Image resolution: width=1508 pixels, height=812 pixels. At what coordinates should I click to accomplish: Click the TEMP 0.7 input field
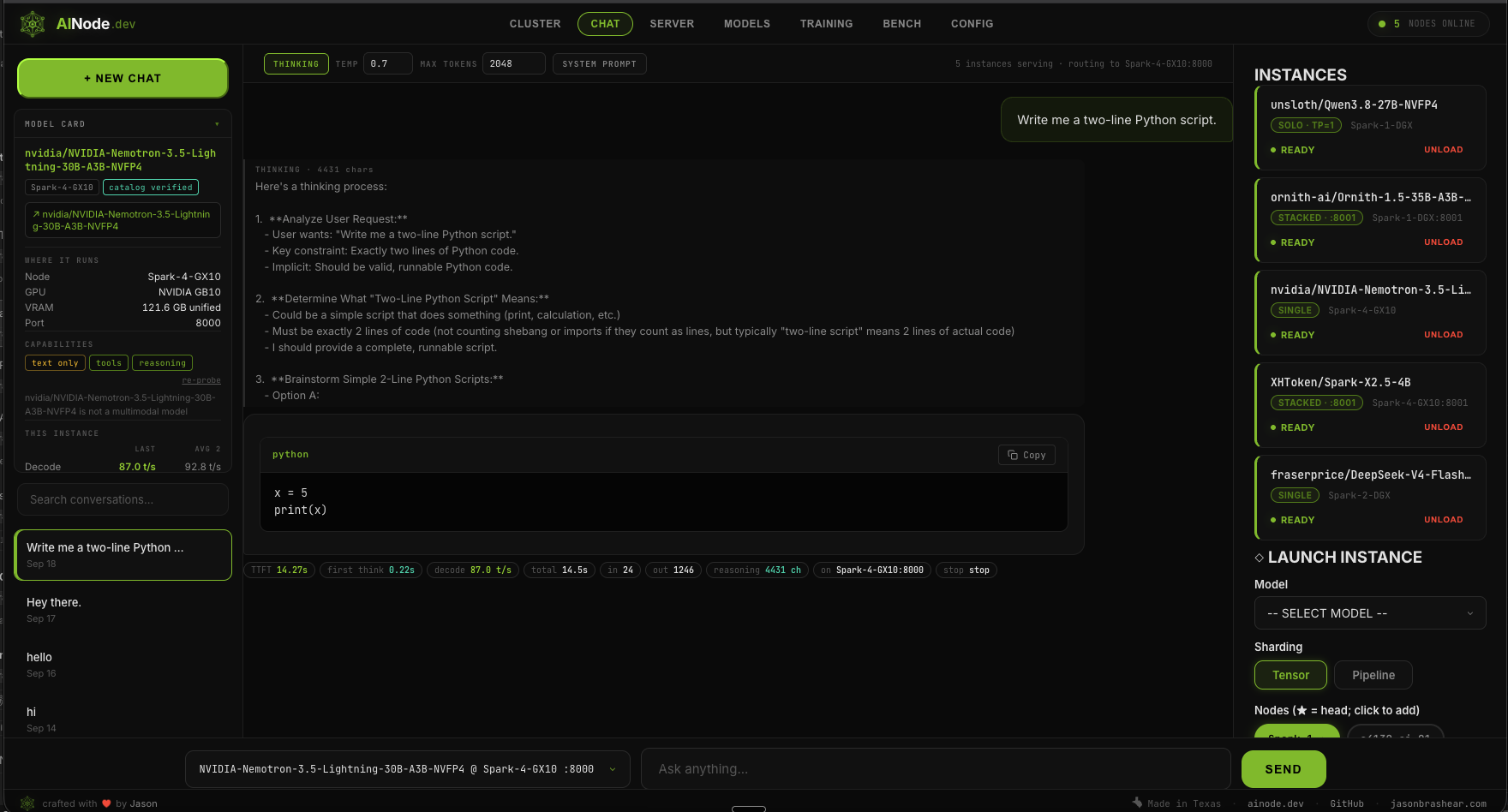387,64
